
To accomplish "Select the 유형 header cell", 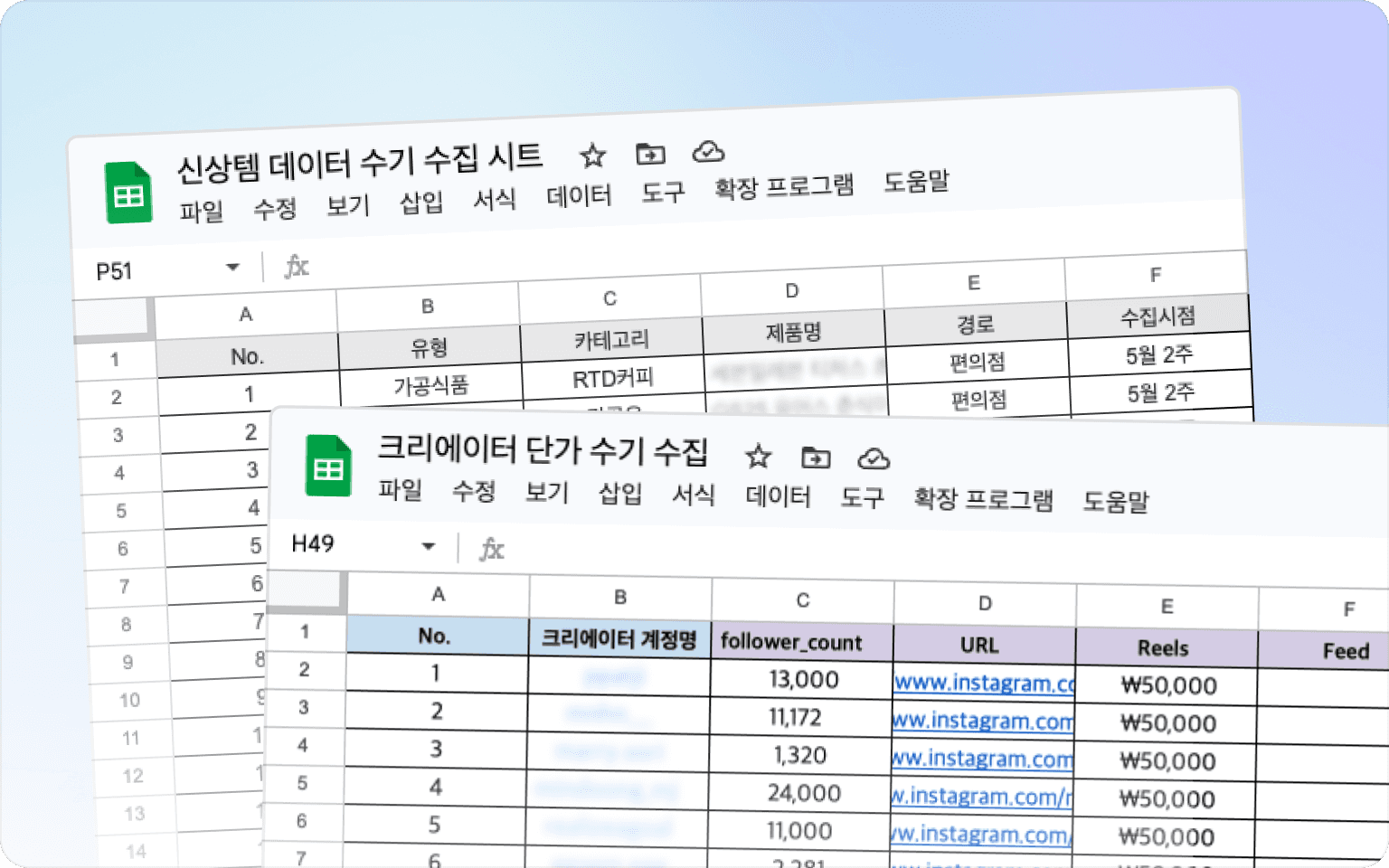I will pos(430,348).
